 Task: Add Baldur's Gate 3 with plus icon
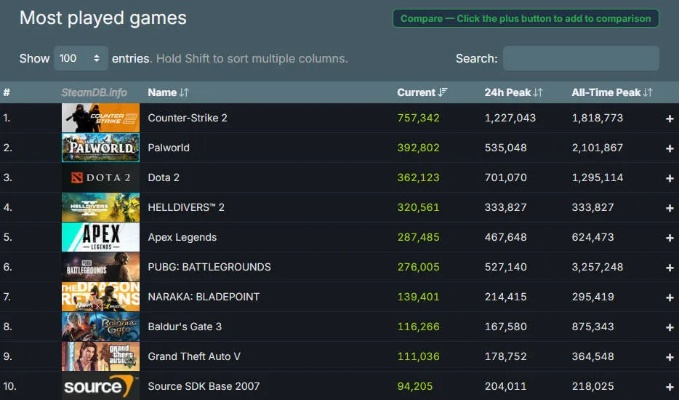[670, 327]
